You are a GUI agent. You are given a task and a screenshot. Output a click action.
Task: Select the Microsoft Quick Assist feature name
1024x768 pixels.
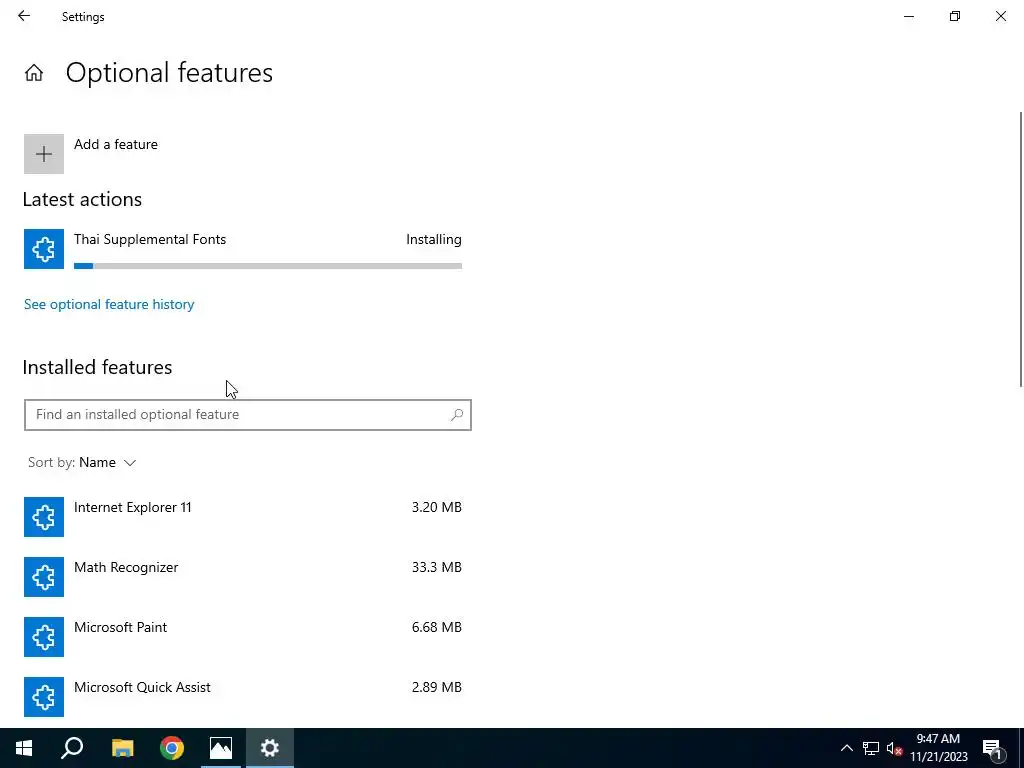coord(142,688)
